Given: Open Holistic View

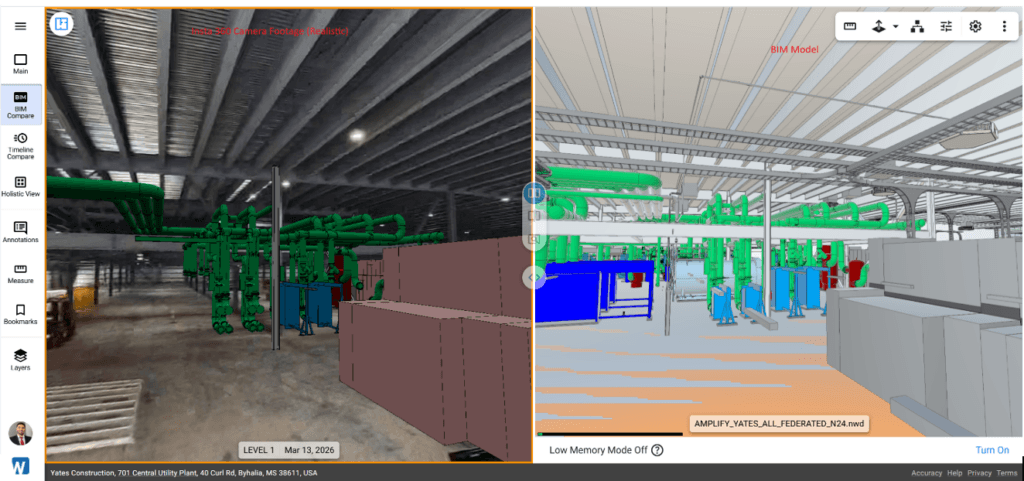Looking at the screenshot, I should (x=20, y=186).
